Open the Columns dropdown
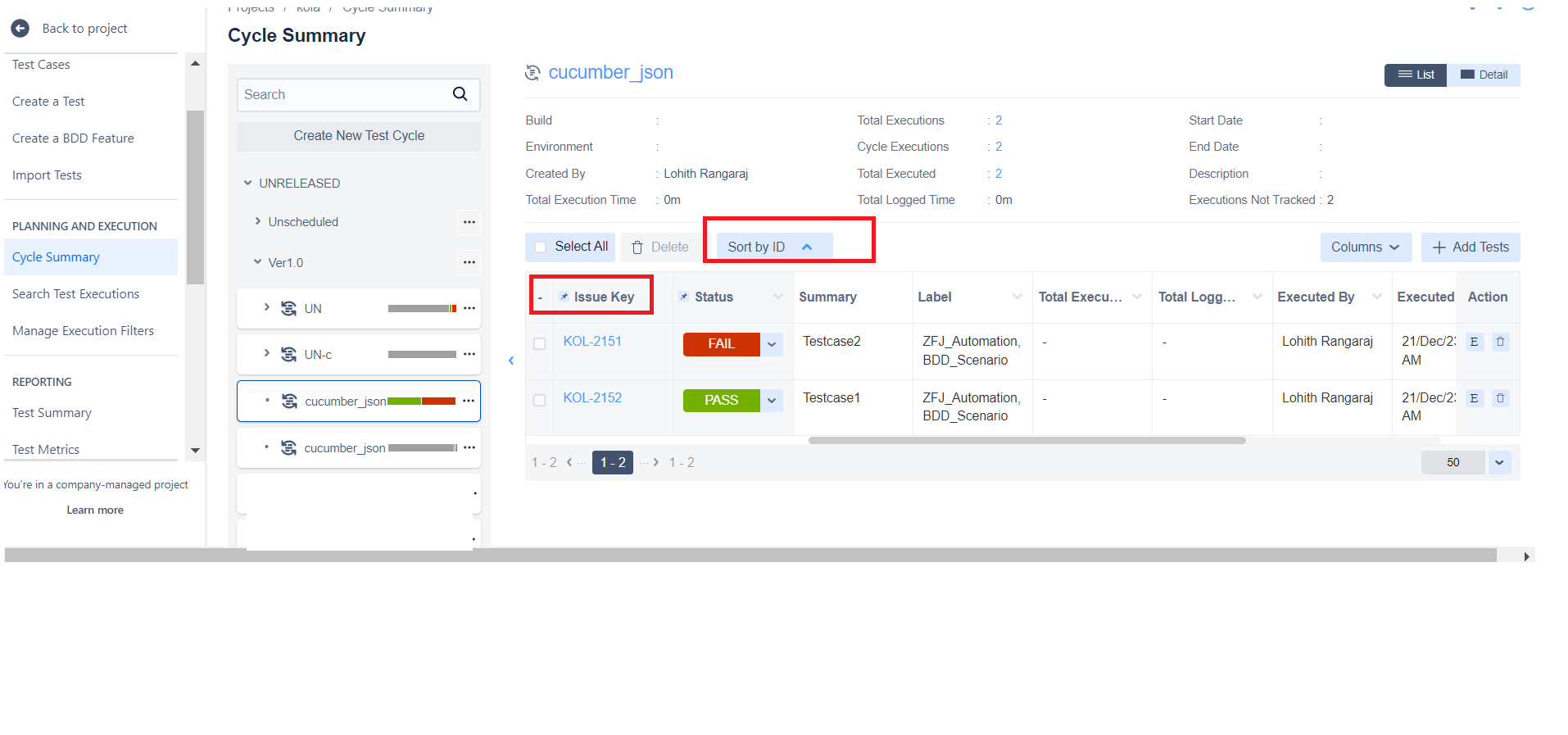This screenshot has height=735, width=1568. coord(1365,247)
